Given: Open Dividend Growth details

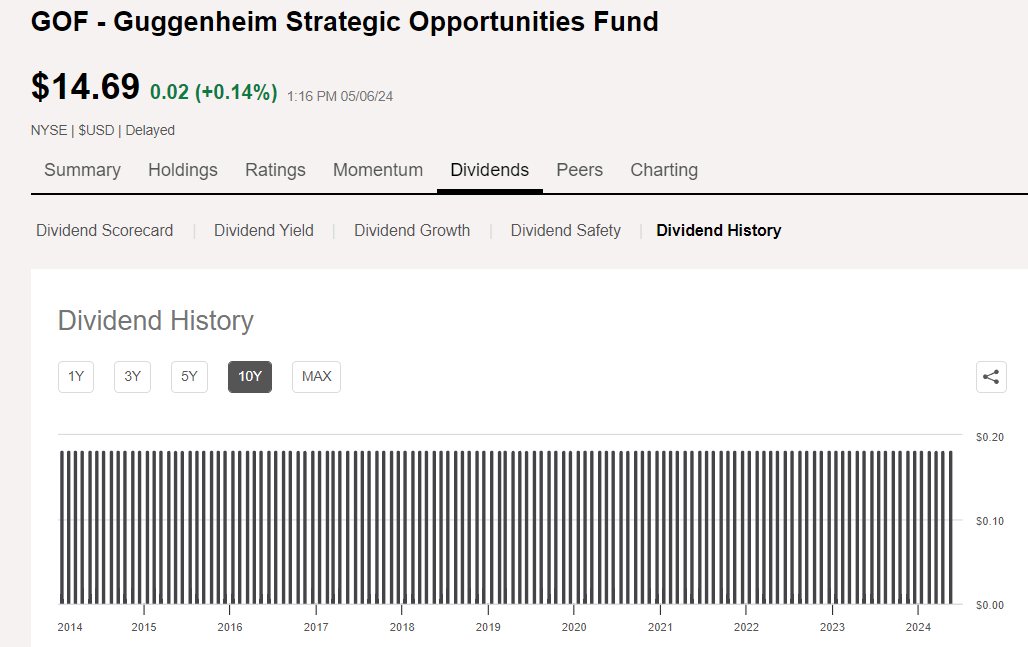Looking at the screenshot, I should (412, 230).
